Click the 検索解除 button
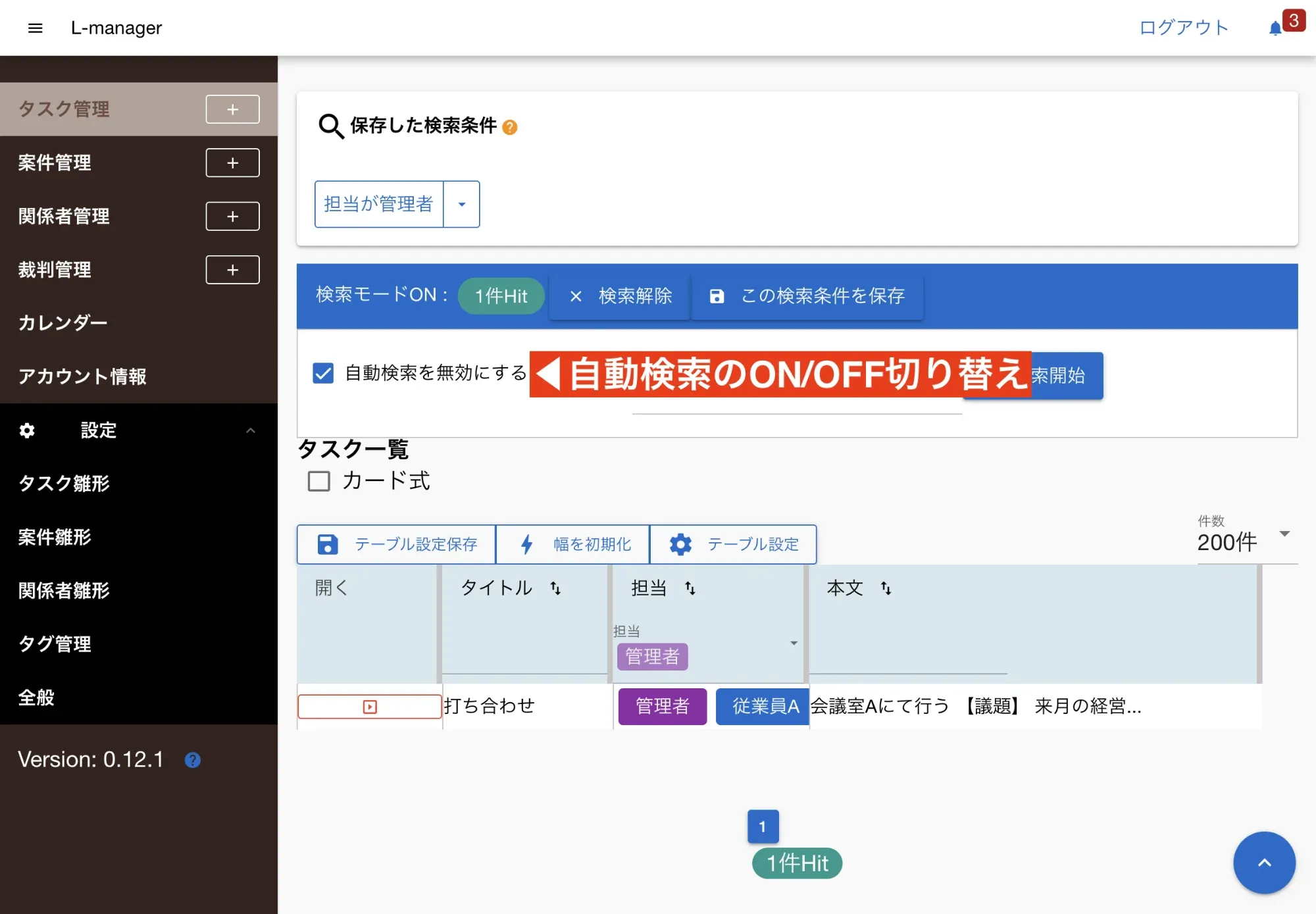Screen dimensions: 1316x914 (x=620, y=296)
